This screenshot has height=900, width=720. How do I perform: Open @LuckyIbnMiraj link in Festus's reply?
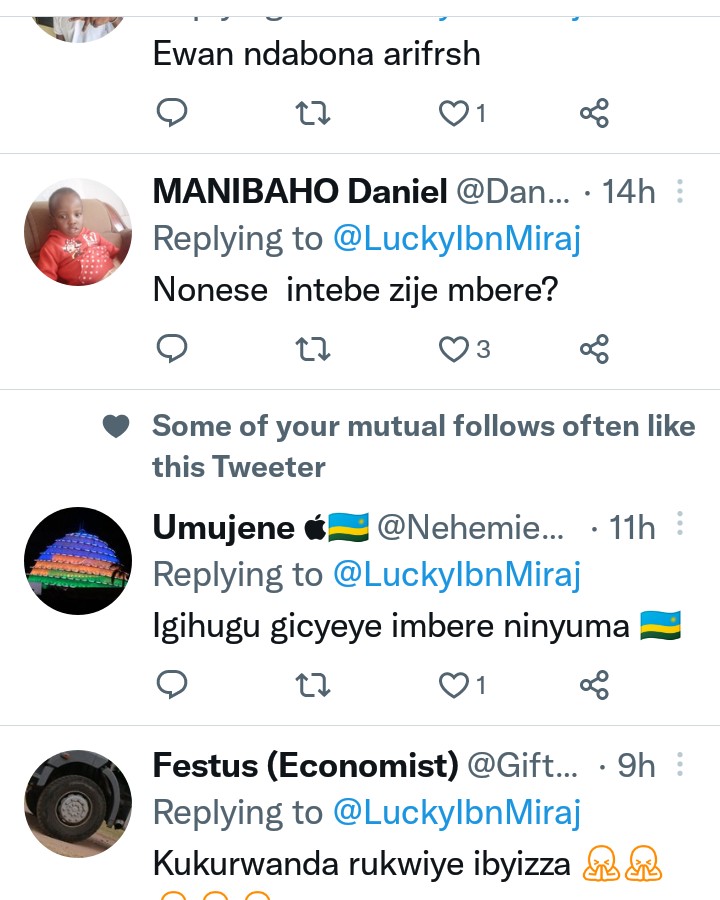456,813
